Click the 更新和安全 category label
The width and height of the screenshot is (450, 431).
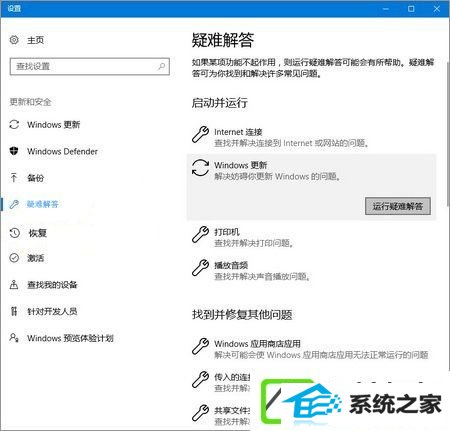[x=30, y=102]
